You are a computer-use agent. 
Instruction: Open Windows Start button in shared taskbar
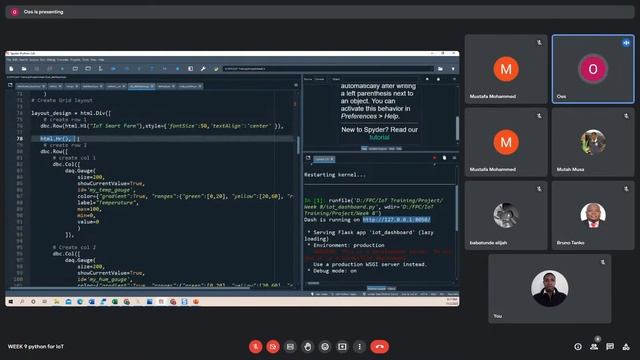point(11,302)
